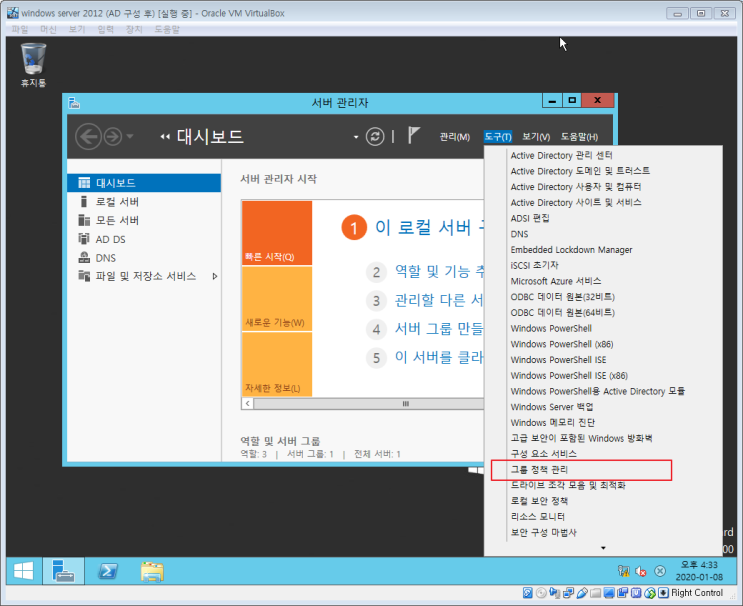Viewport: 743px width, 606px height.
Task: Open File Explorer from the taskbar
Action: click(x=152, y=571)
